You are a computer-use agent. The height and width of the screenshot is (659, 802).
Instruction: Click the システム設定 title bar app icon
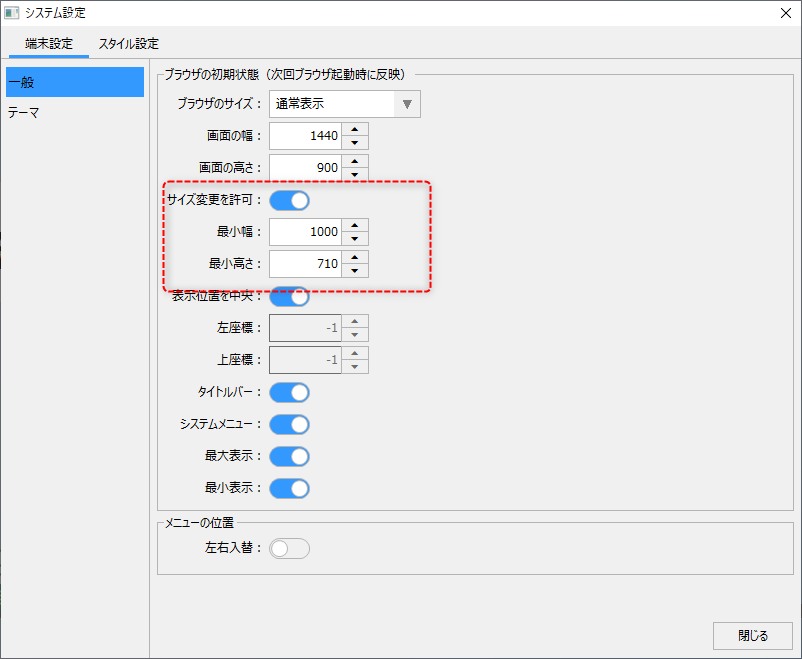tap(13, 13)
